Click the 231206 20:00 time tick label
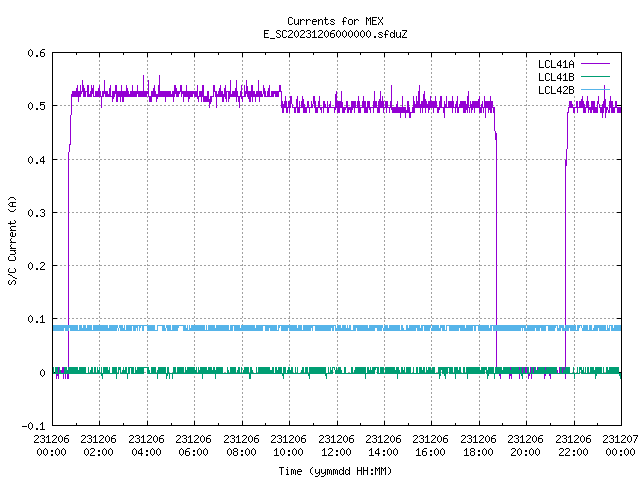640x480 pixels. tap(525, 446)
